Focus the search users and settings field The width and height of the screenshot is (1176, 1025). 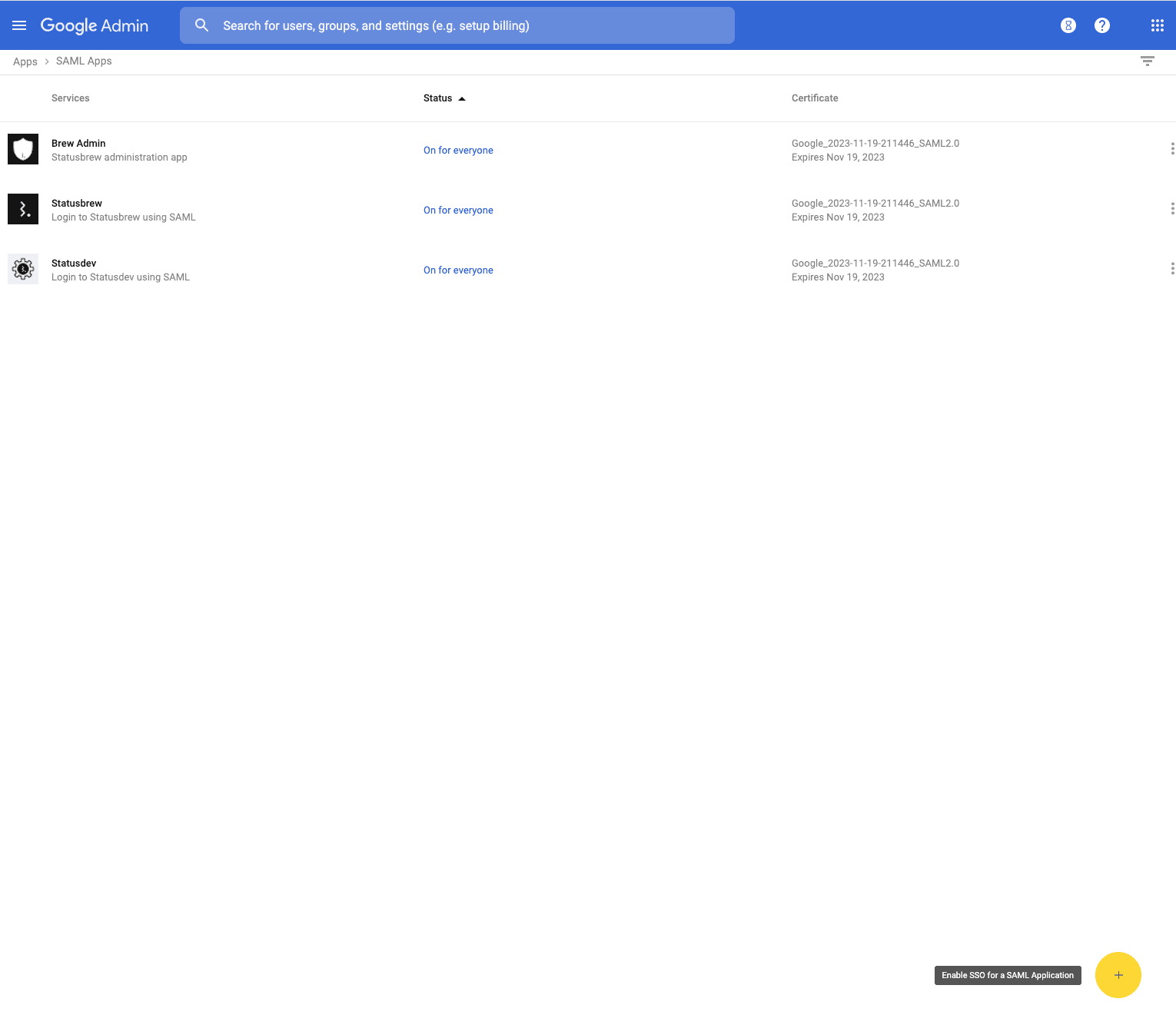pyautogui.click(x=457, y=25)
